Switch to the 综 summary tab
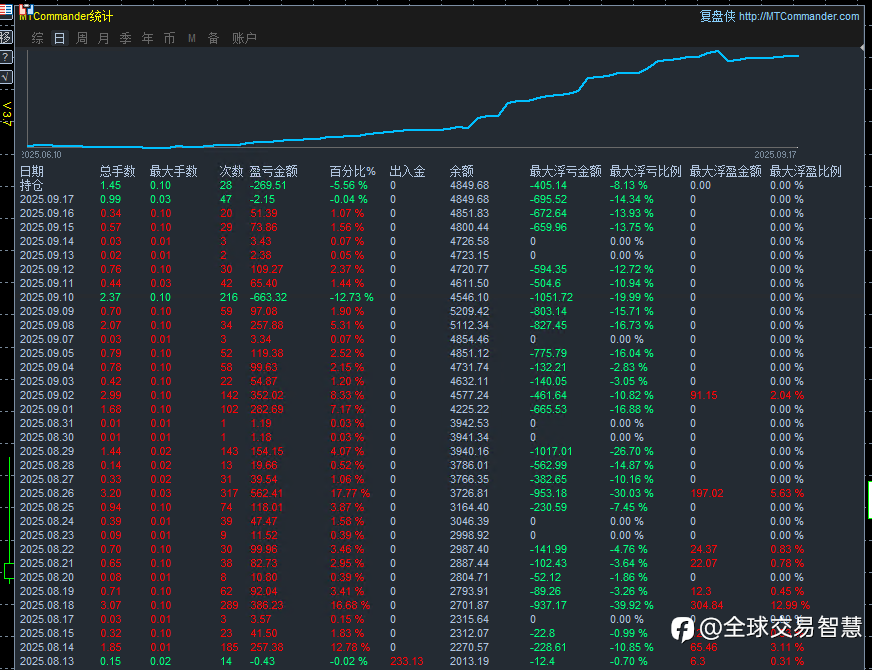This screenshot has height=670, width=872. (x=37, y=38)
